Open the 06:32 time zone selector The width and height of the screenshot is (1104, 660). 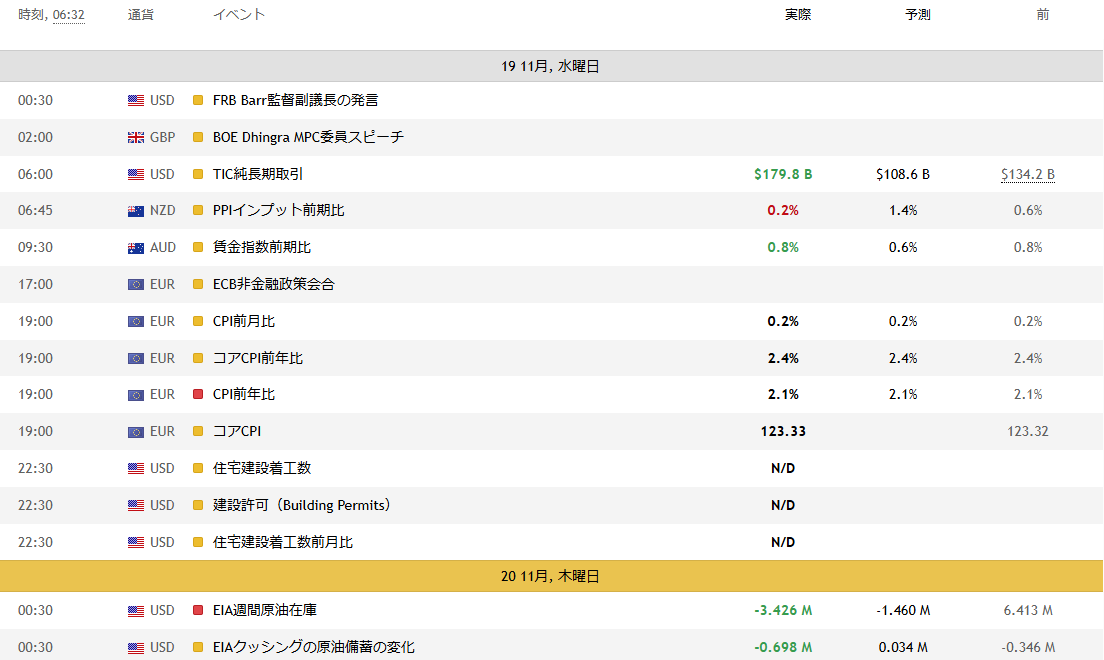68,15
